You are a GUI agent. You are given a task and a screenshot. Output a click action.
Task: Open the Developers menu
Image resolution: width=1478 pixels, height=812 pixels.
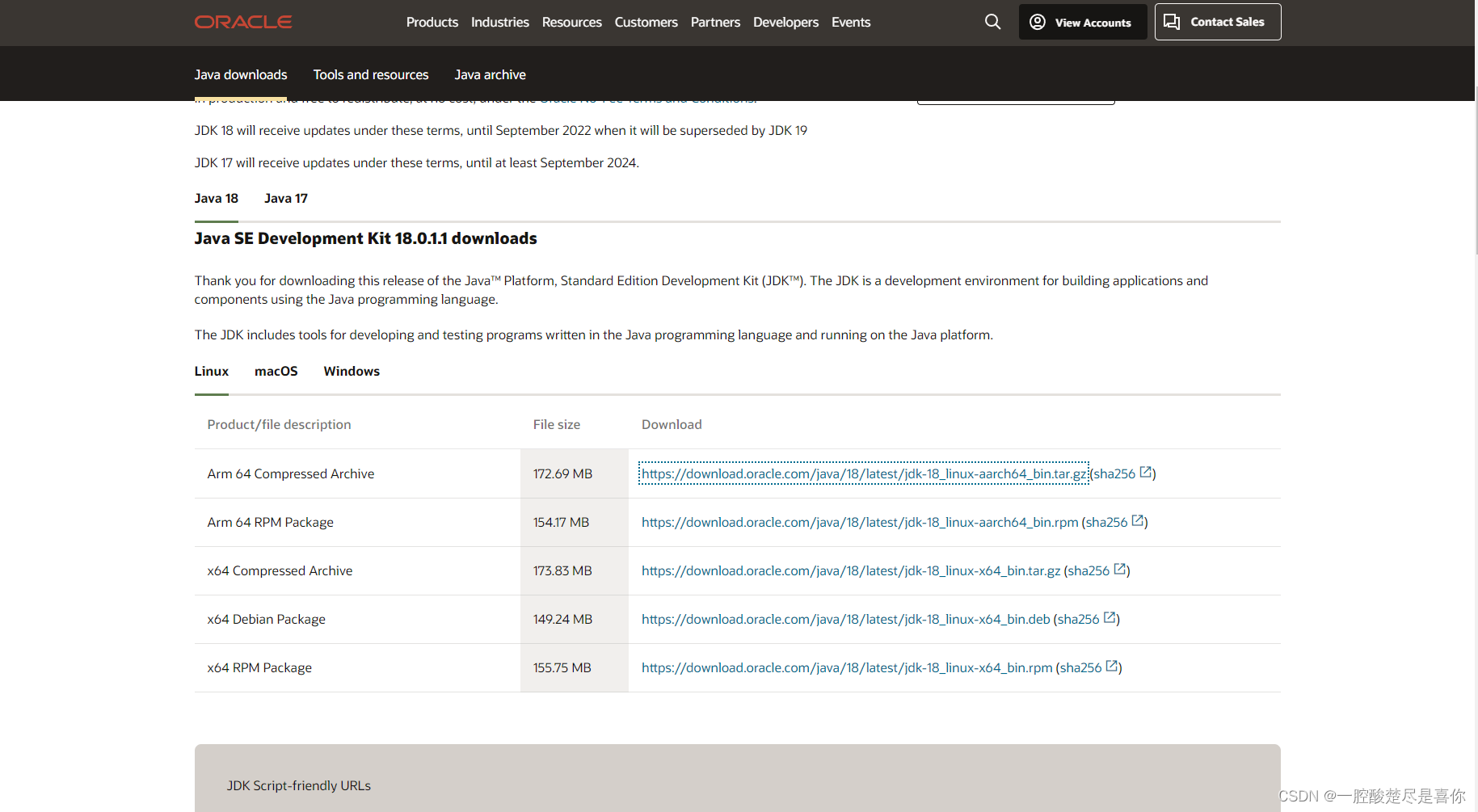(786, 22)
